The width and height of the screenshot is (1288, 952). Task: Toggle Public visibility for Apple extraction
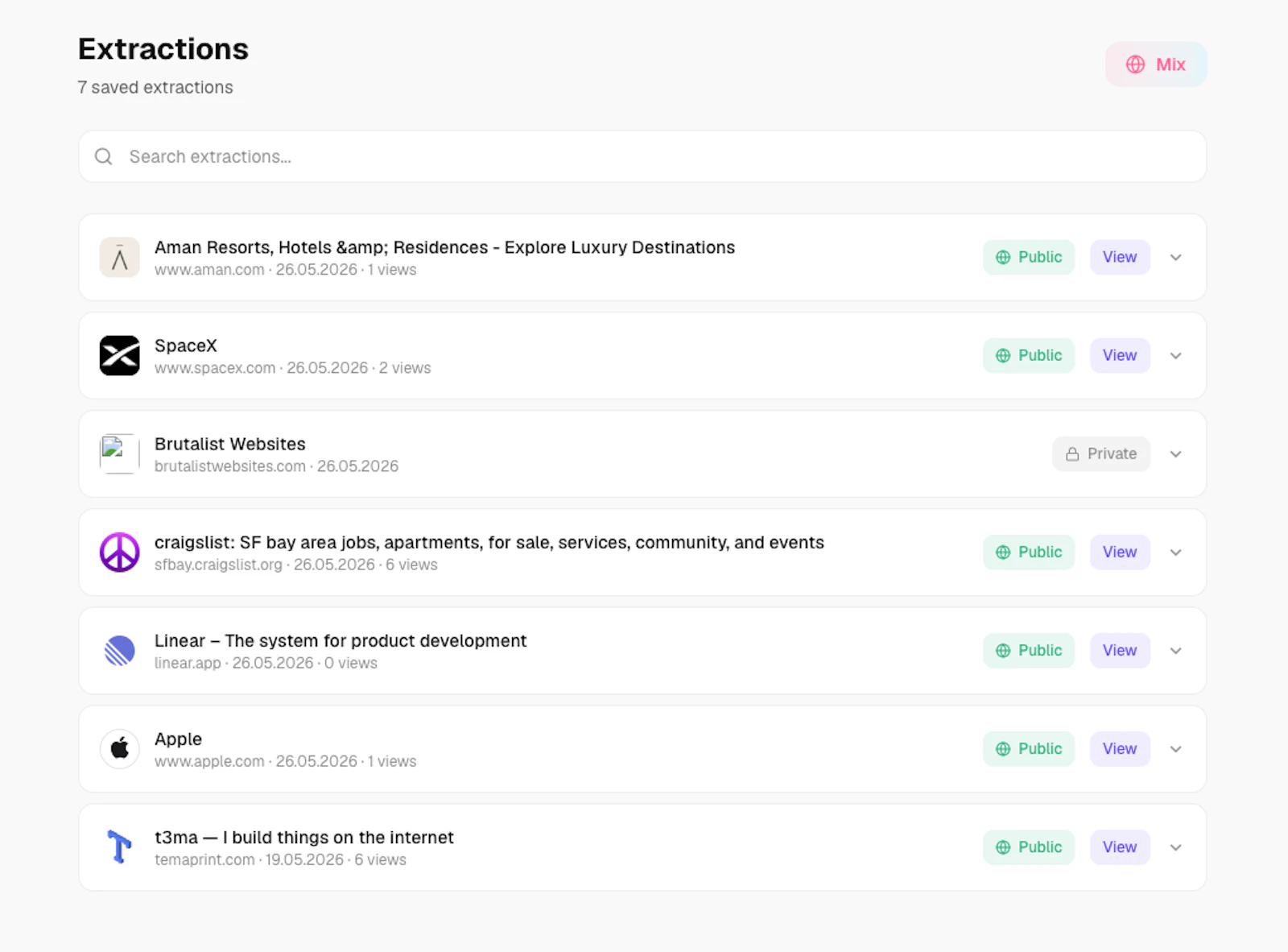1029,748
